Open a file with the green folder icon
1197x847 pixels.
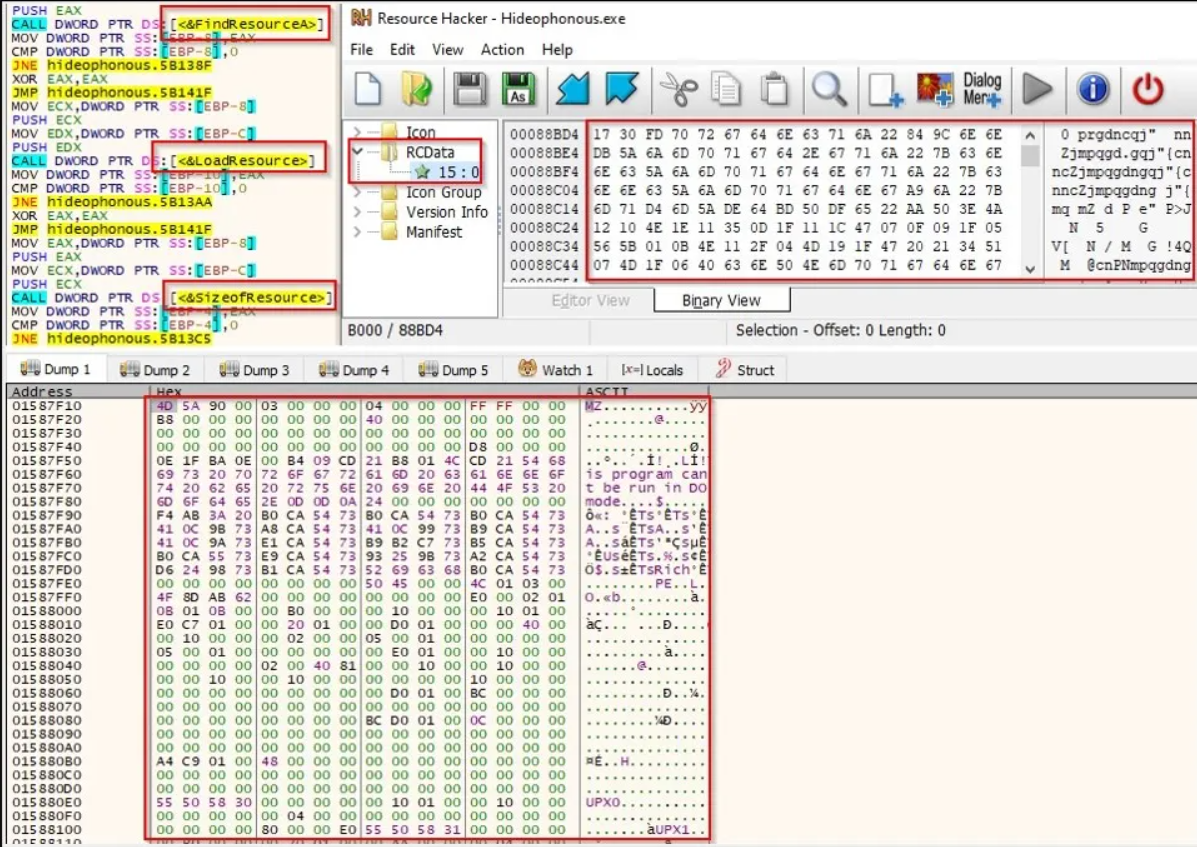click(x=417, y=89)
